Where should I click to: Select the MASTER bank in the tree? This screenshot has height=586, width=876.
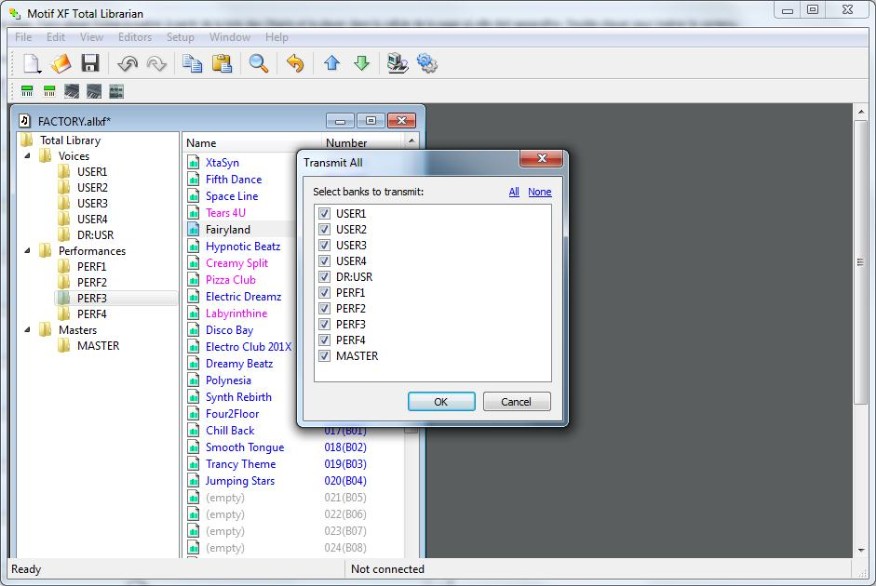click(x=98, y=346)
